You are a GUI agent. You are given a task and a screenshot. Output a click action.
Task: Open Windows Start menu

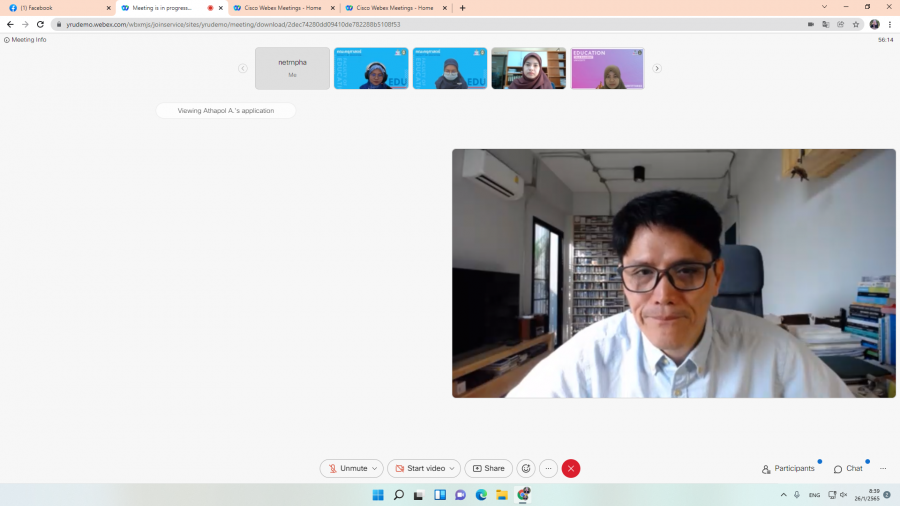[x=378, y=495]
